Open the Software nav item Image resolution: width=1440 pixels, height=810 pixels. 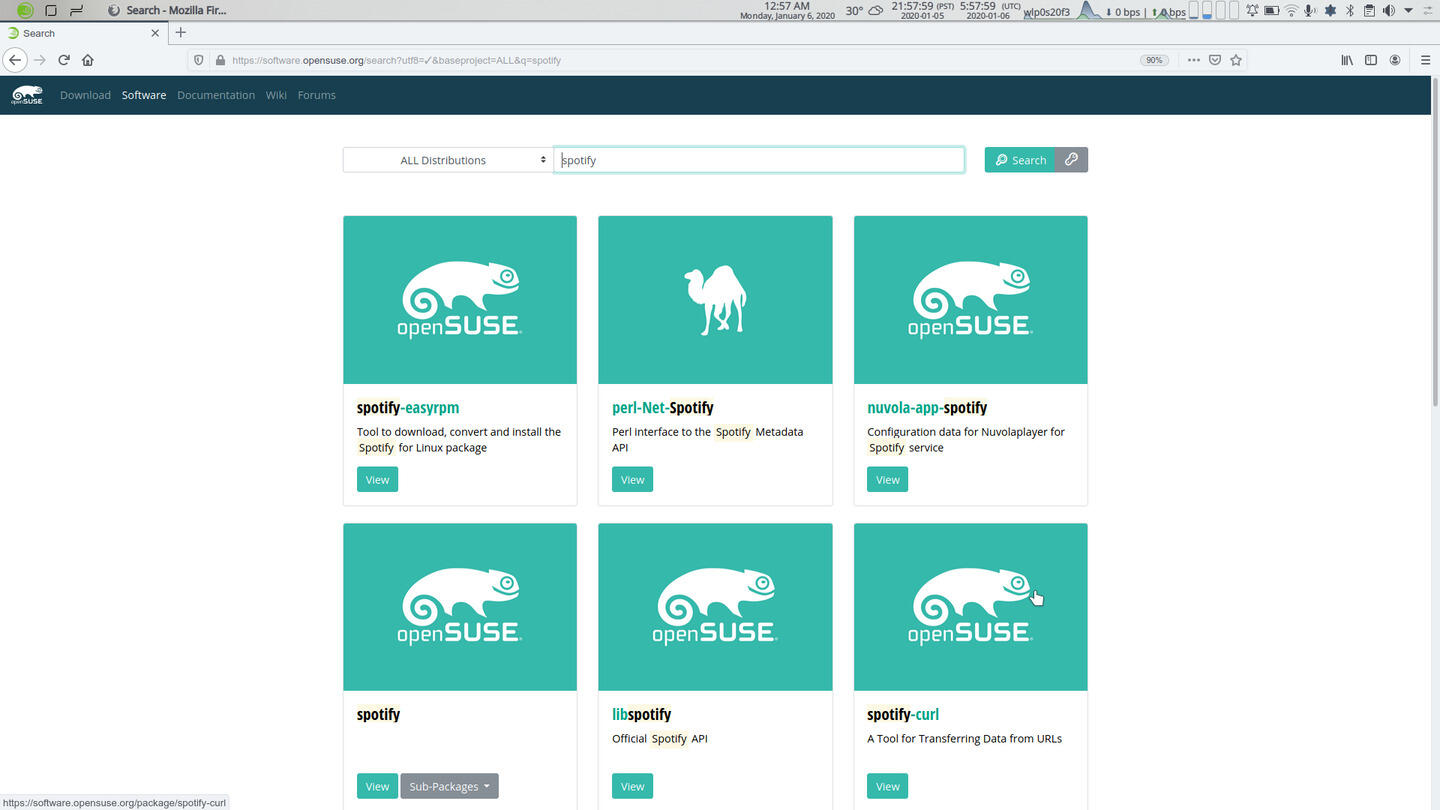click(144, 95)
